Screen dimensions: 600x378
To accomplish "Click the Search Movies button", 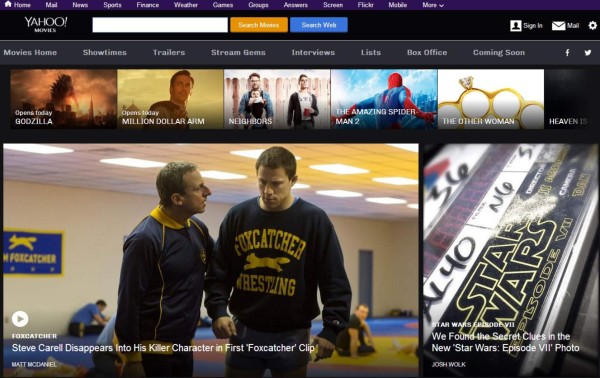I will click(259, 25).
